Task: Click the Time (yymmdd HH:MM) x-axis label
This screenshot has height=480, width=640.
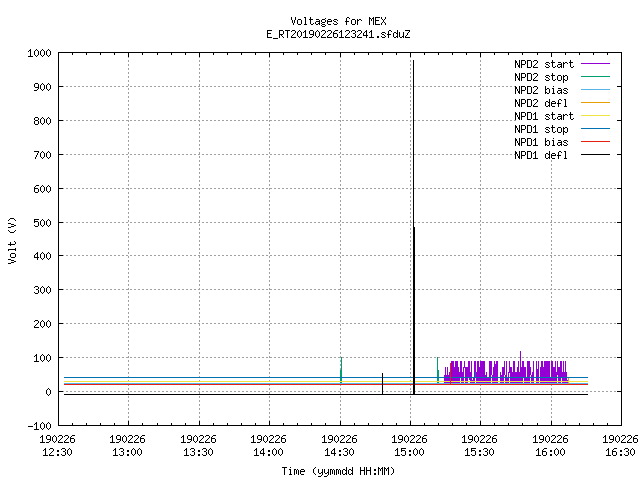Action: [x=338, y=471]
